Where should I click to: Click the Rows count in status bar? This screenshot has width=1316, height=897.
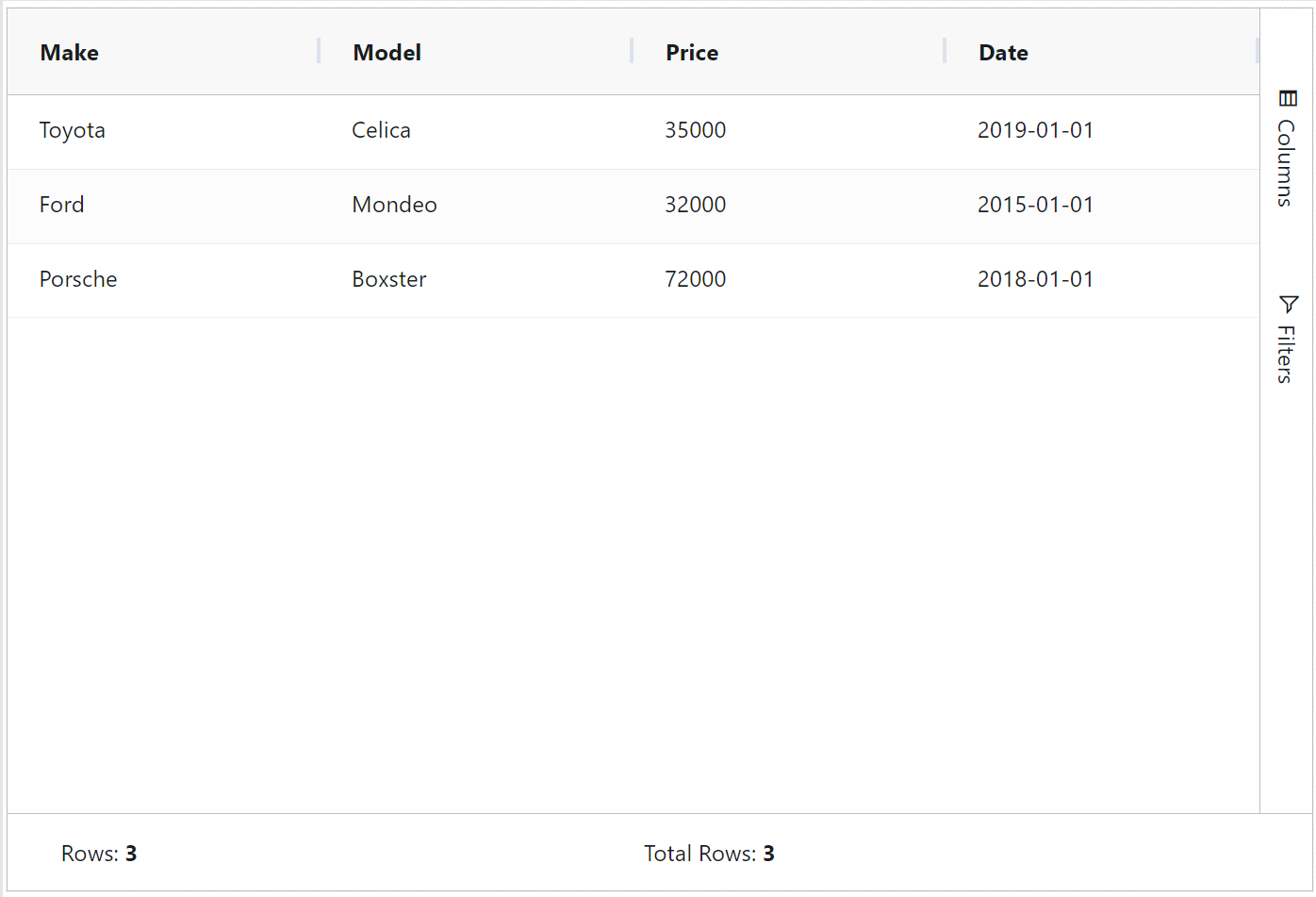pyautogui.click(x=99, y=854)
